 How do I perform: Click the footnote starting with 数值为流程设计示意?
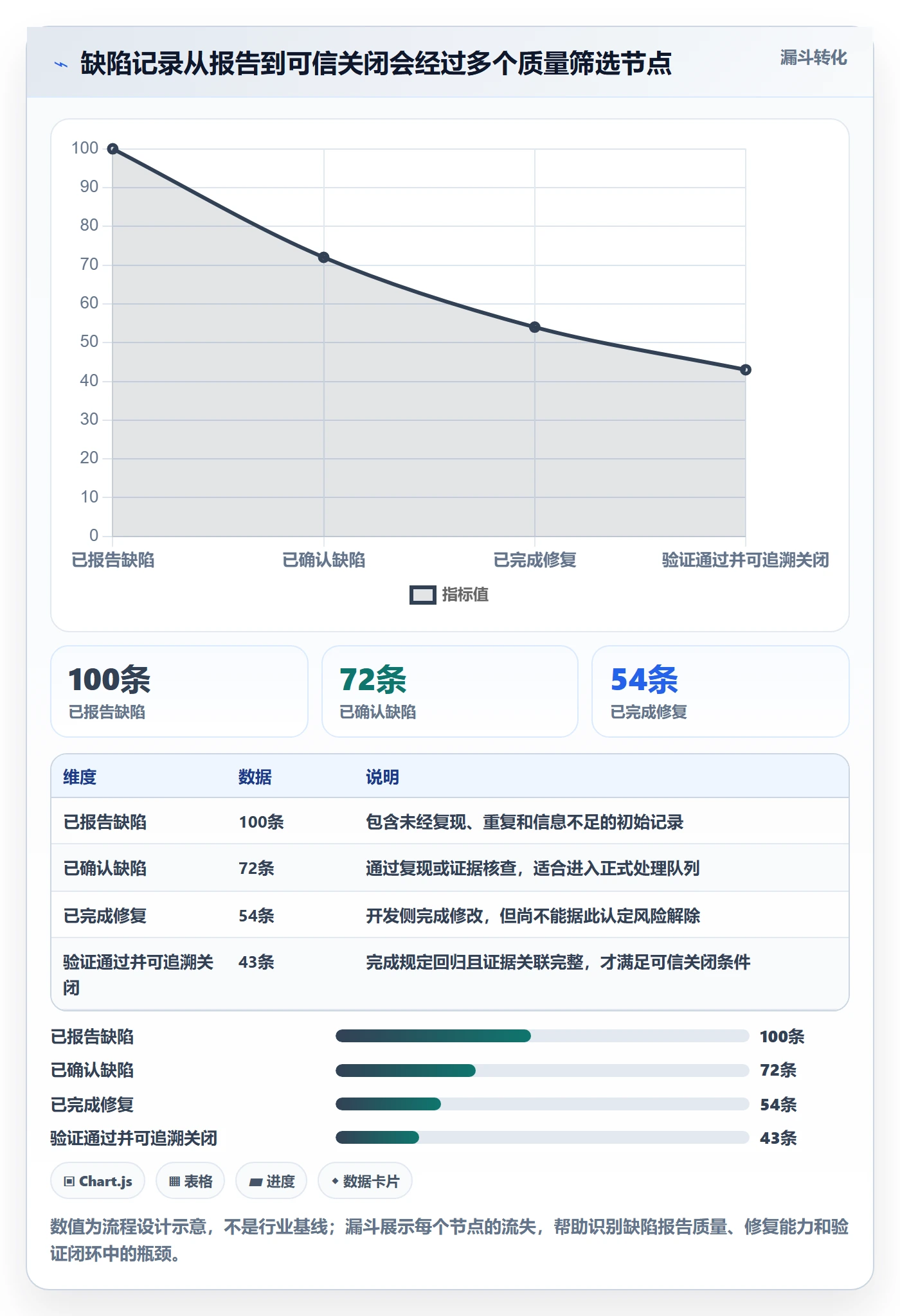click(449, 1240)
